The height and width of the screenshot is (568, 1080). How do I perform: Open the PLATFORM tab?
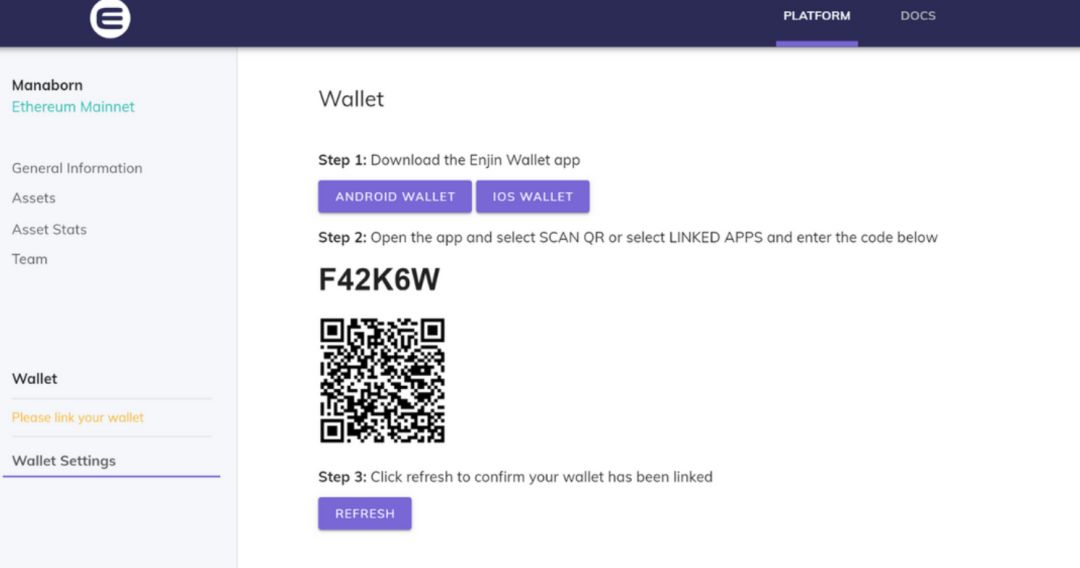816,16
